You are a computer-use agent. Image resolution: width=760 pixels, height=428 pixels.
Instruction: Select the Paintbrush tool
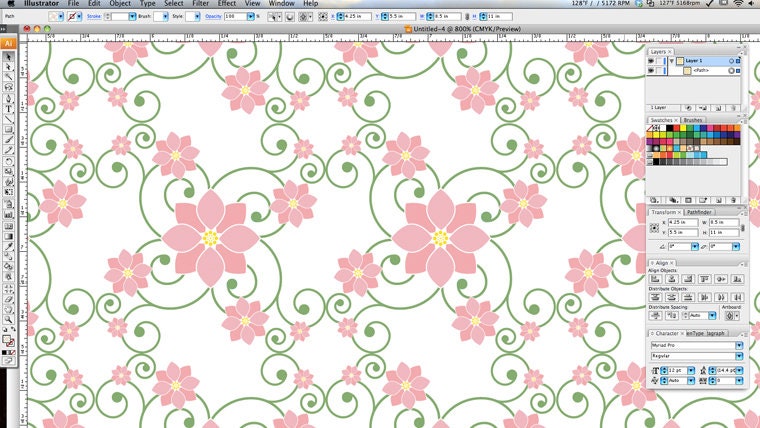coord(8,140)
